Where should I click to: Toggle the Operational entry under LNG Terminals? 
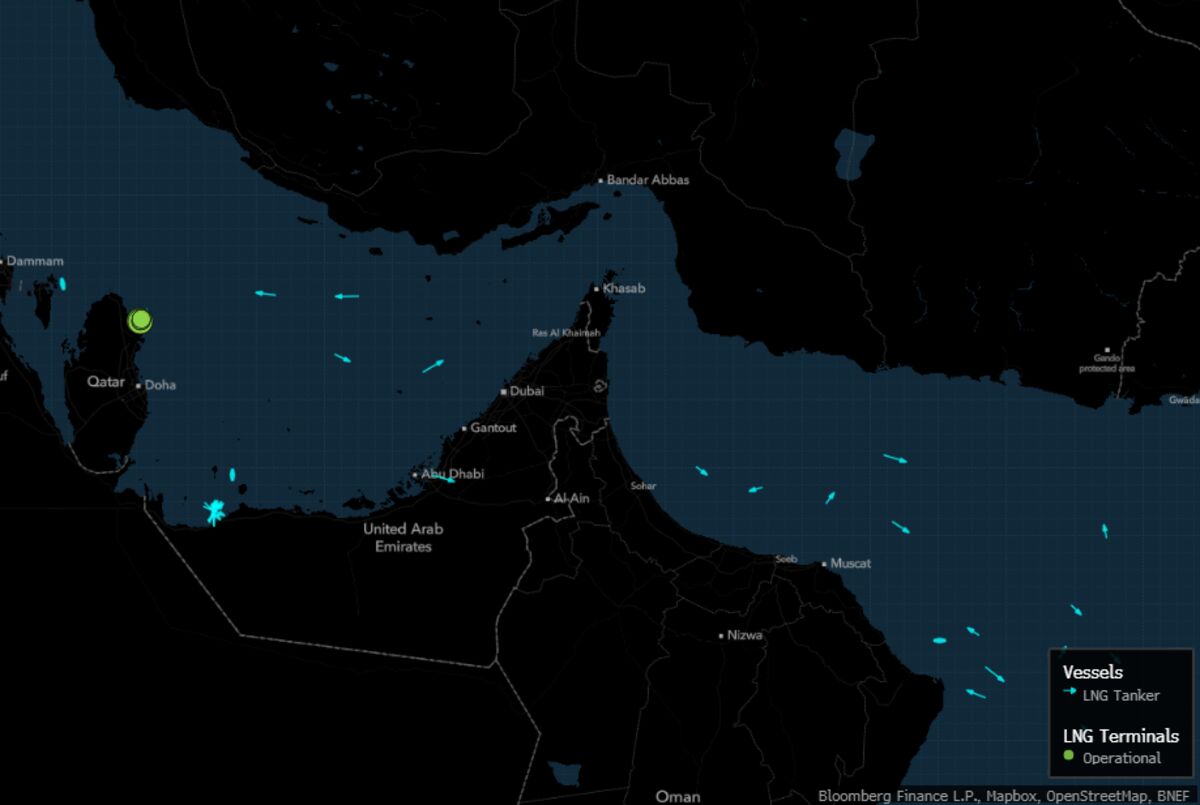tap(1120, 758)
